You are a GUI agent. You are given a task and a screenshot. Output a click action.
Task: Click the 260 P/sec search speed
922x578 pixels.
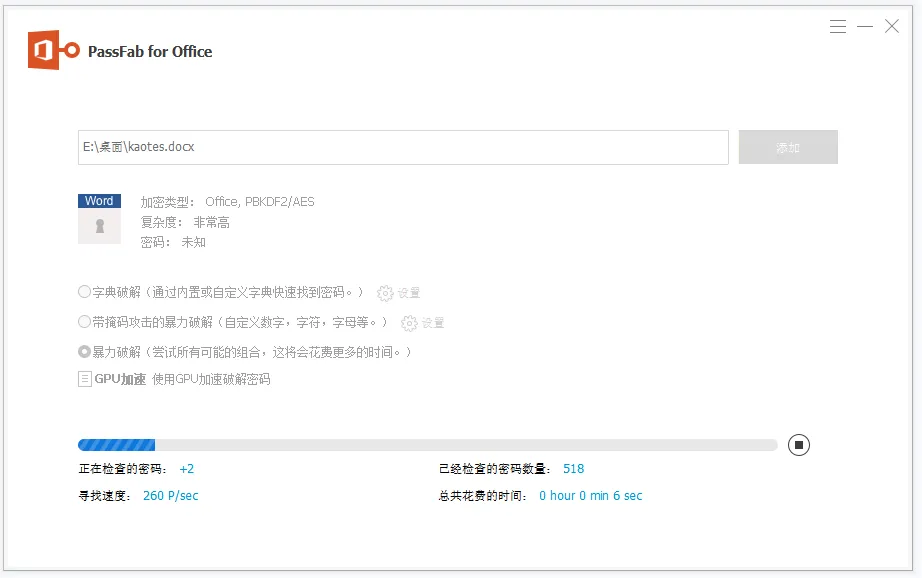[x=171, y=496]
